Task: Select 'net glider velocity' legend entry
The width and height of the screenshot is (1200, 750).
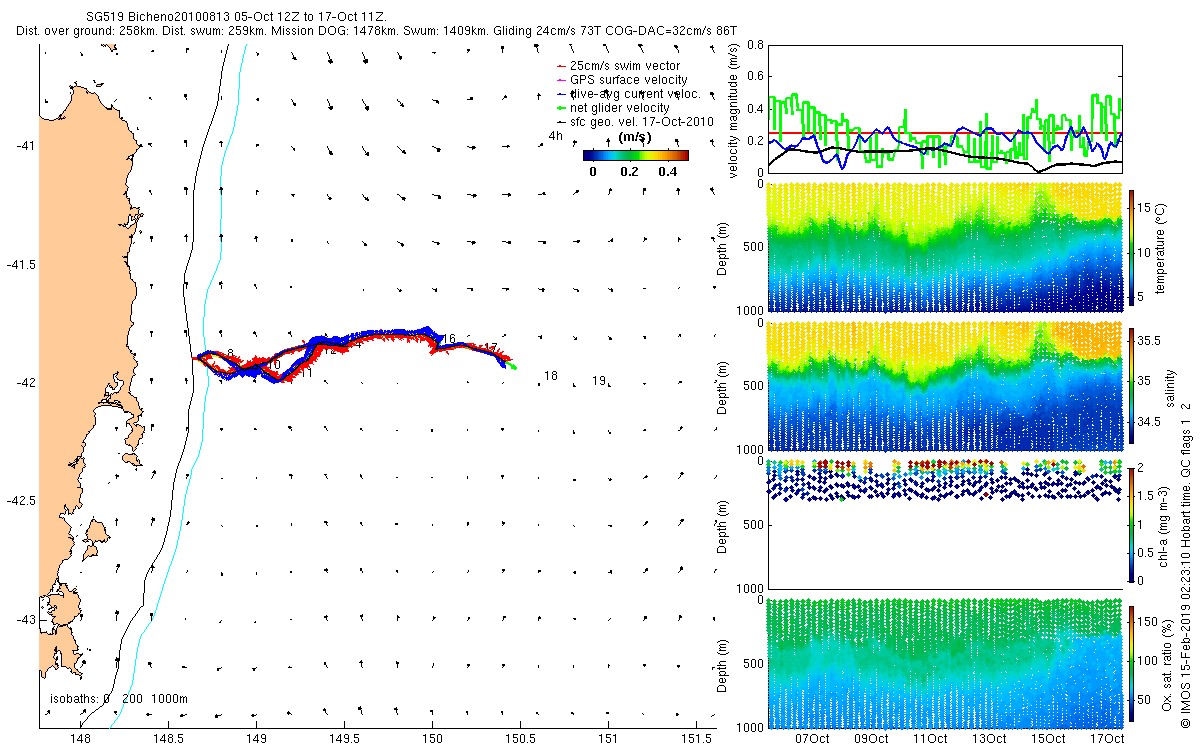Action: [613, 108]
